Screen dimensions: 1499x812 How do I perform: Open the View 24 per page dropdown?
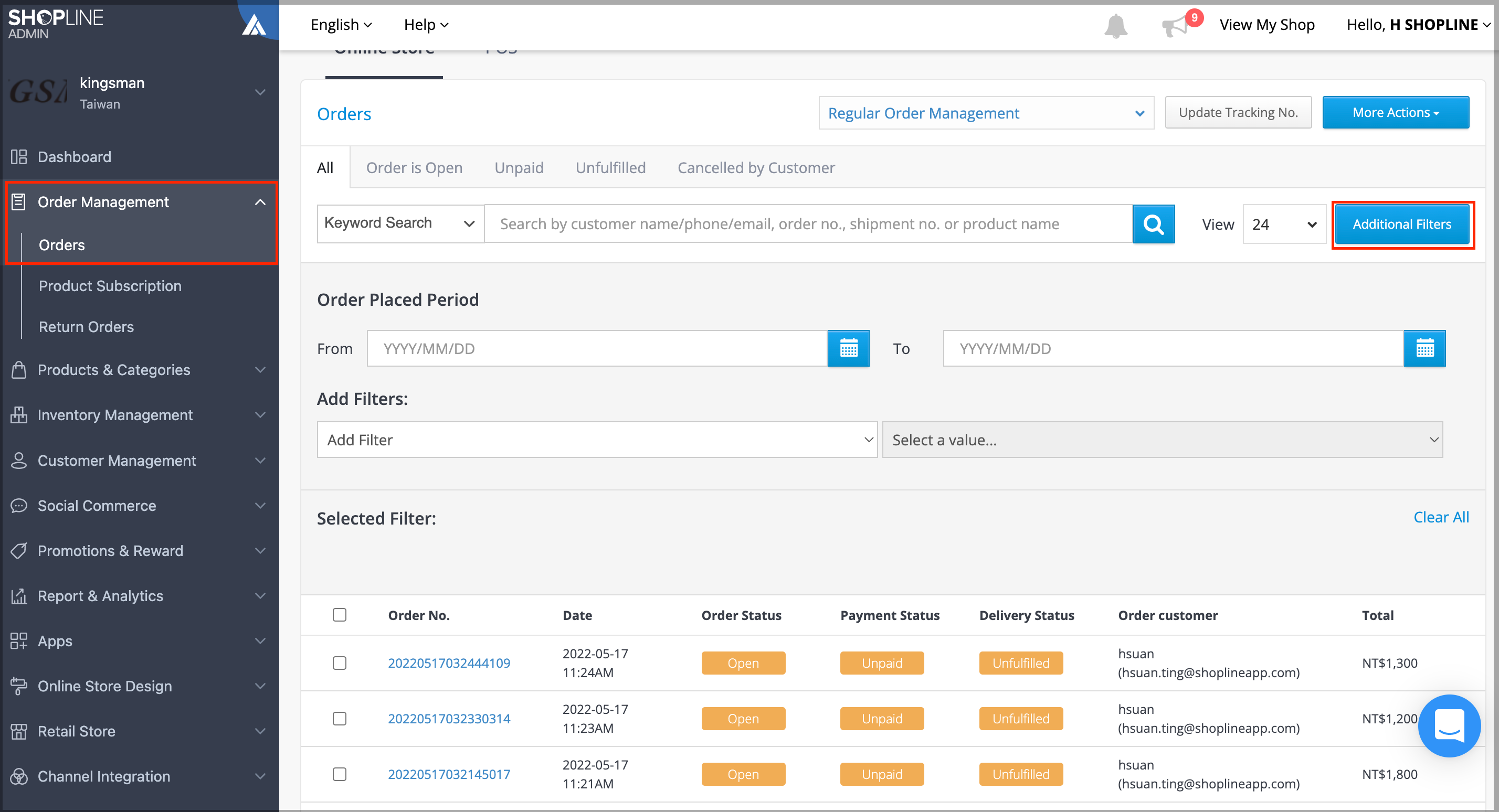(1284, 224)
